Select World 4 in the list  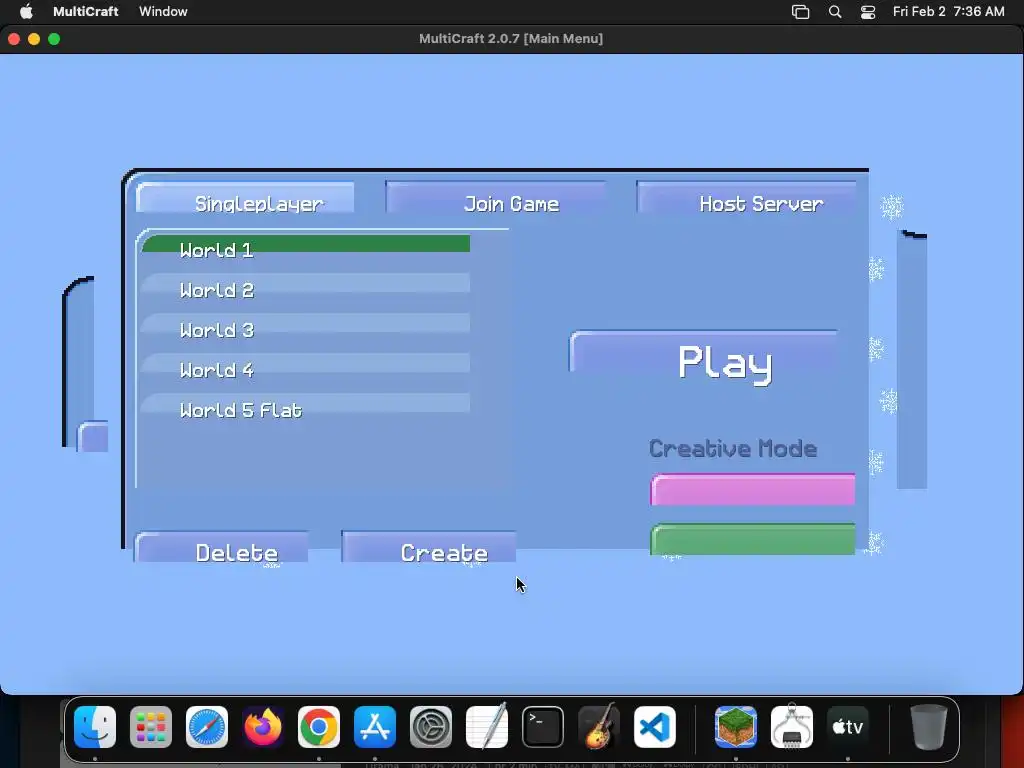(x=306, y=364)
